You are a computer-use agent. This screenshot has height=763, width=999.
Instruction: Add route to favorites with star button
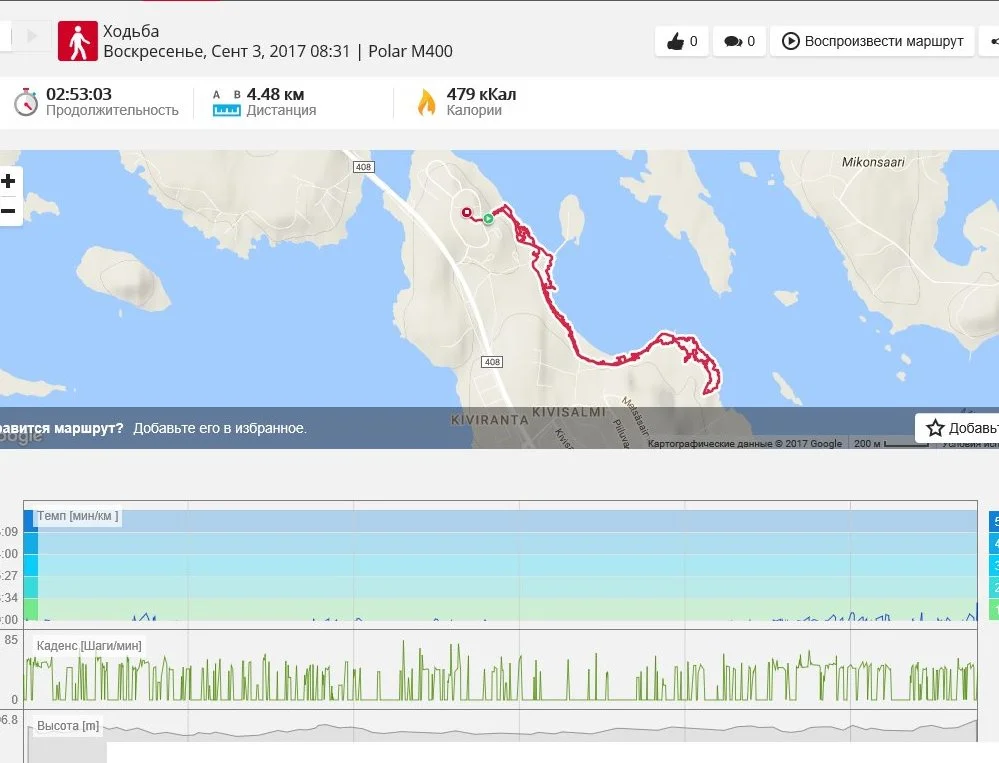coord(958,428)
